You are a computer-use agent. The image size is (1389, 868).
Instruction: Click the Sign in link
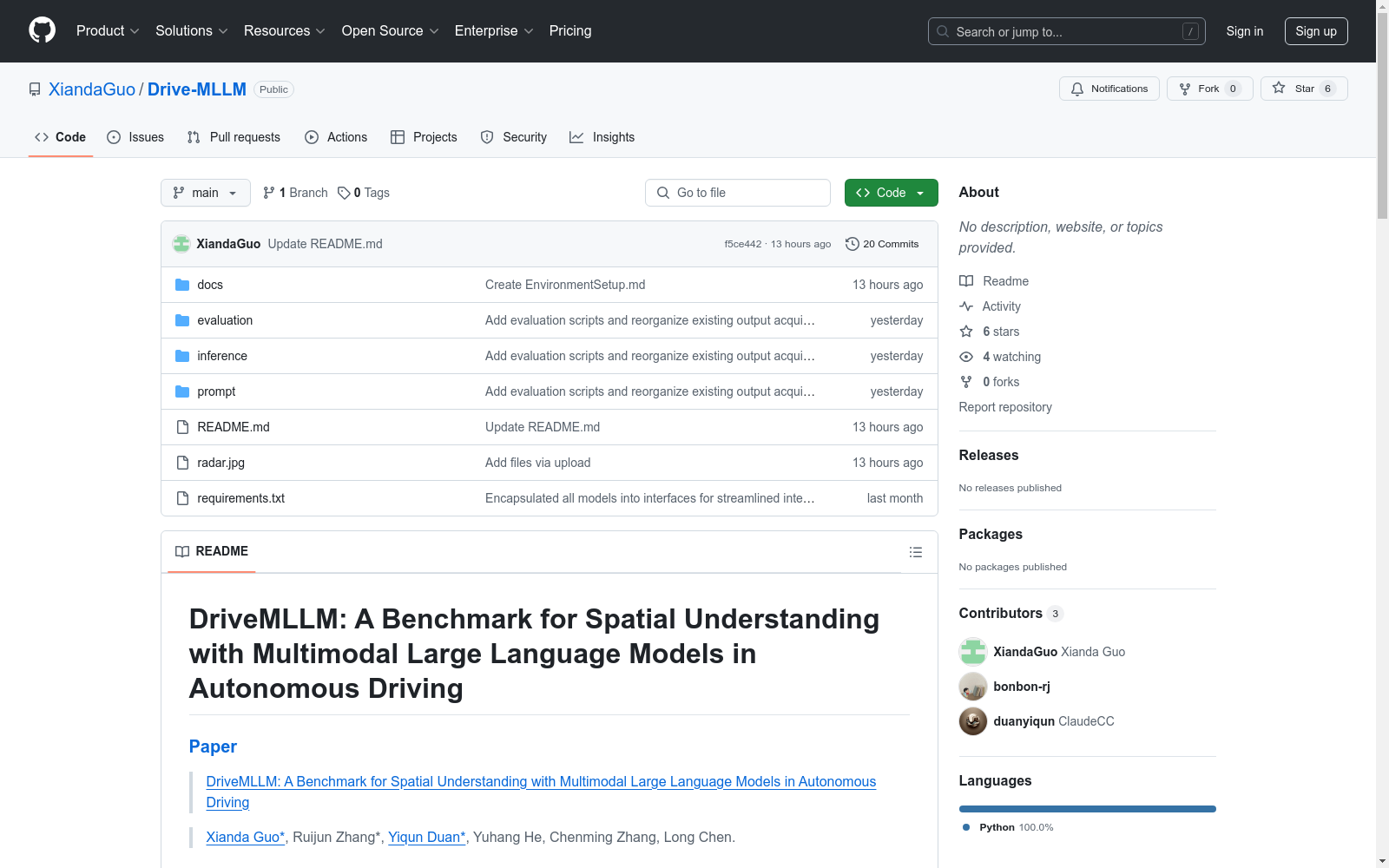[1245, 31]
